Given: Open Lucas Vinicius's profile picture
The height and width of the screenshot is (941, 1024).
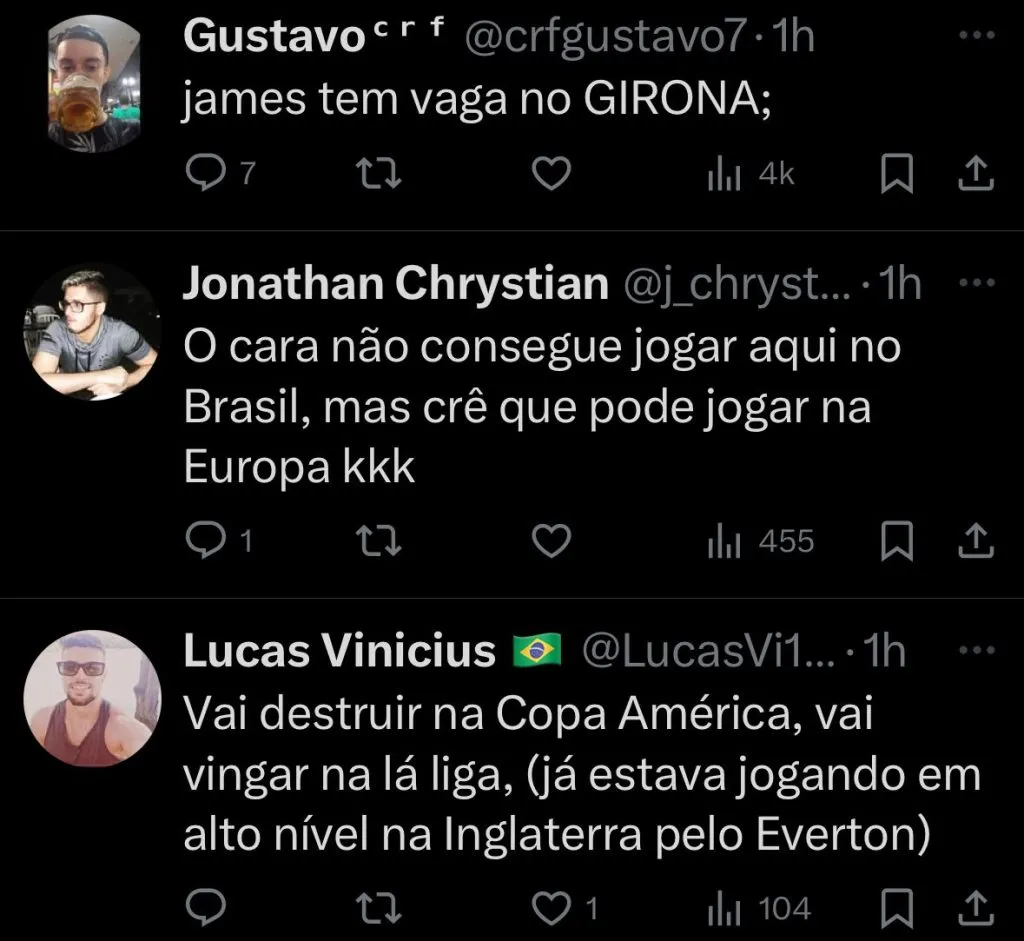Looking at the screenshot, I should point(93,697).
